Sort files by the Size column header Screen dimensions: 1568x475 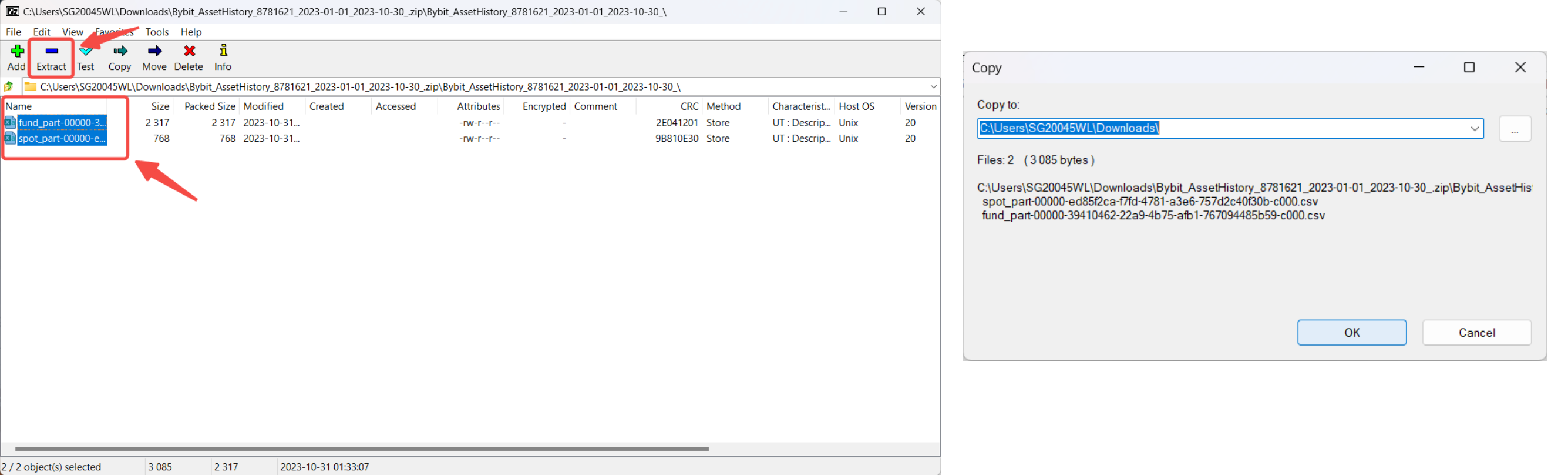[x=160, y=106]
